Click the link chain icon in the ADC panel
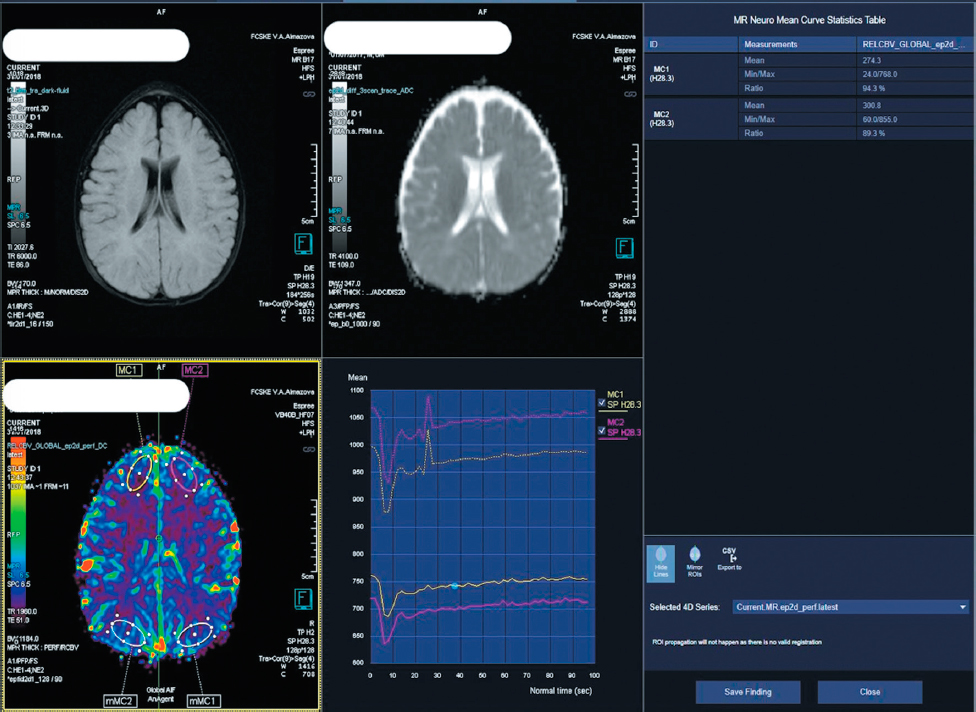This screenshot has height=712, width=976. tap(631, 93)
